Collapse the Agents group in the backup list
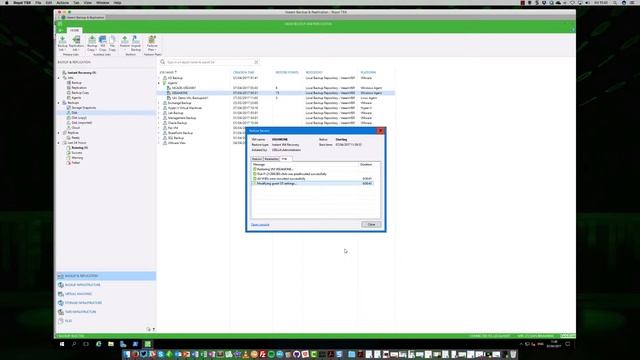 159,83
